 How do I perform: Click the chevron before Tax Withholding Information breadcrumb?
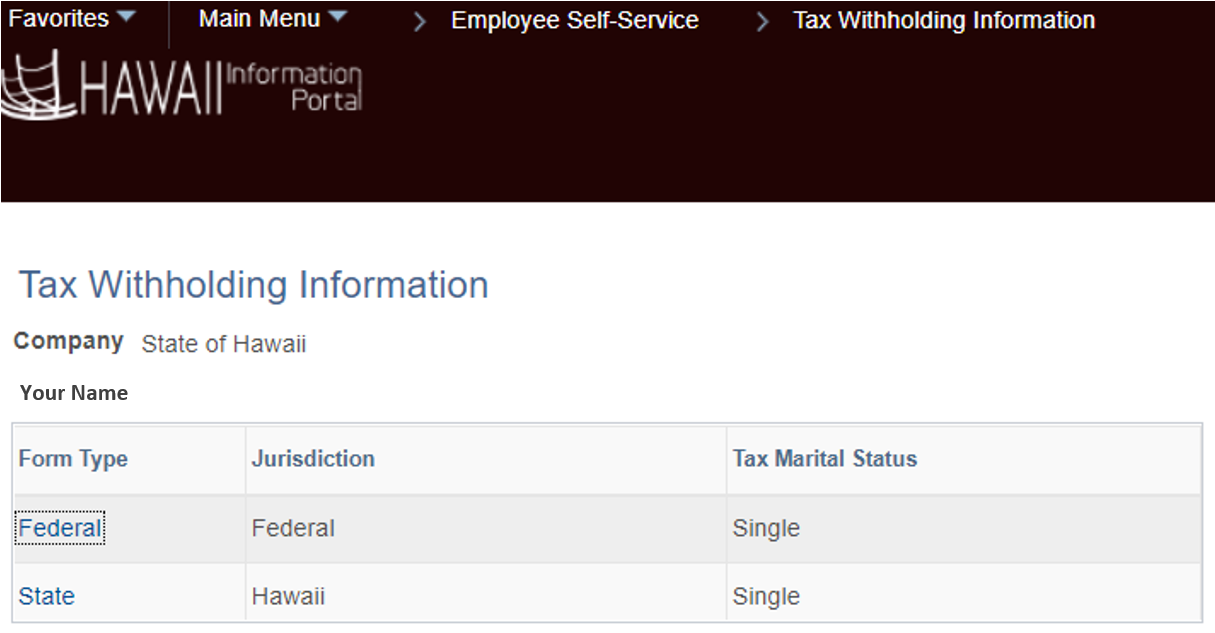(x=763, y=21)
